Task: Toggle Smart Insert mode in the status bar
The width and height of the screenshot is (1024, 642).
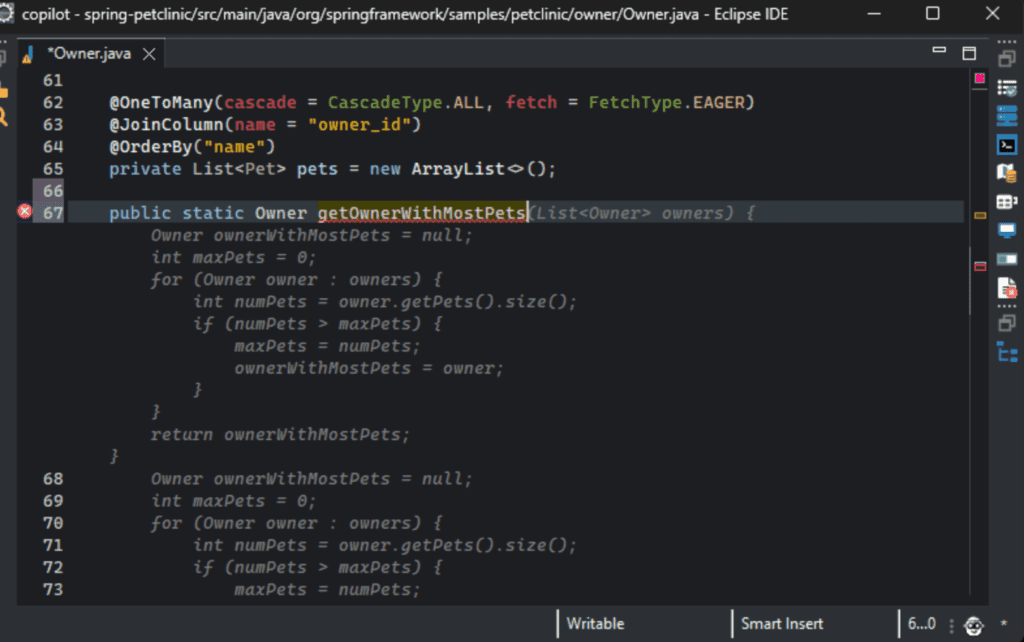Action: (782, 623)
